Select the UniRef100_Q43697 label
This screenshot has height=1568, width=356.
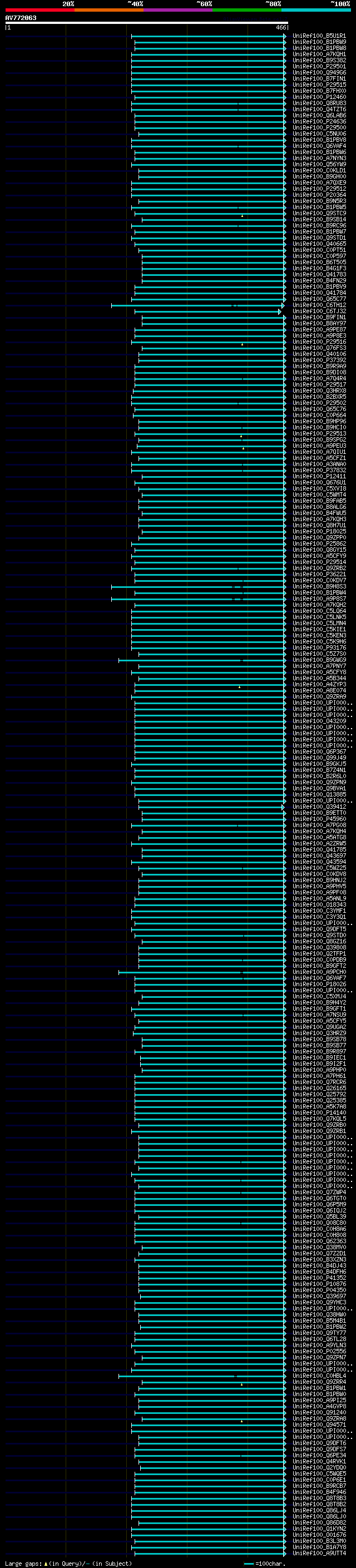(x=319, y=856)
